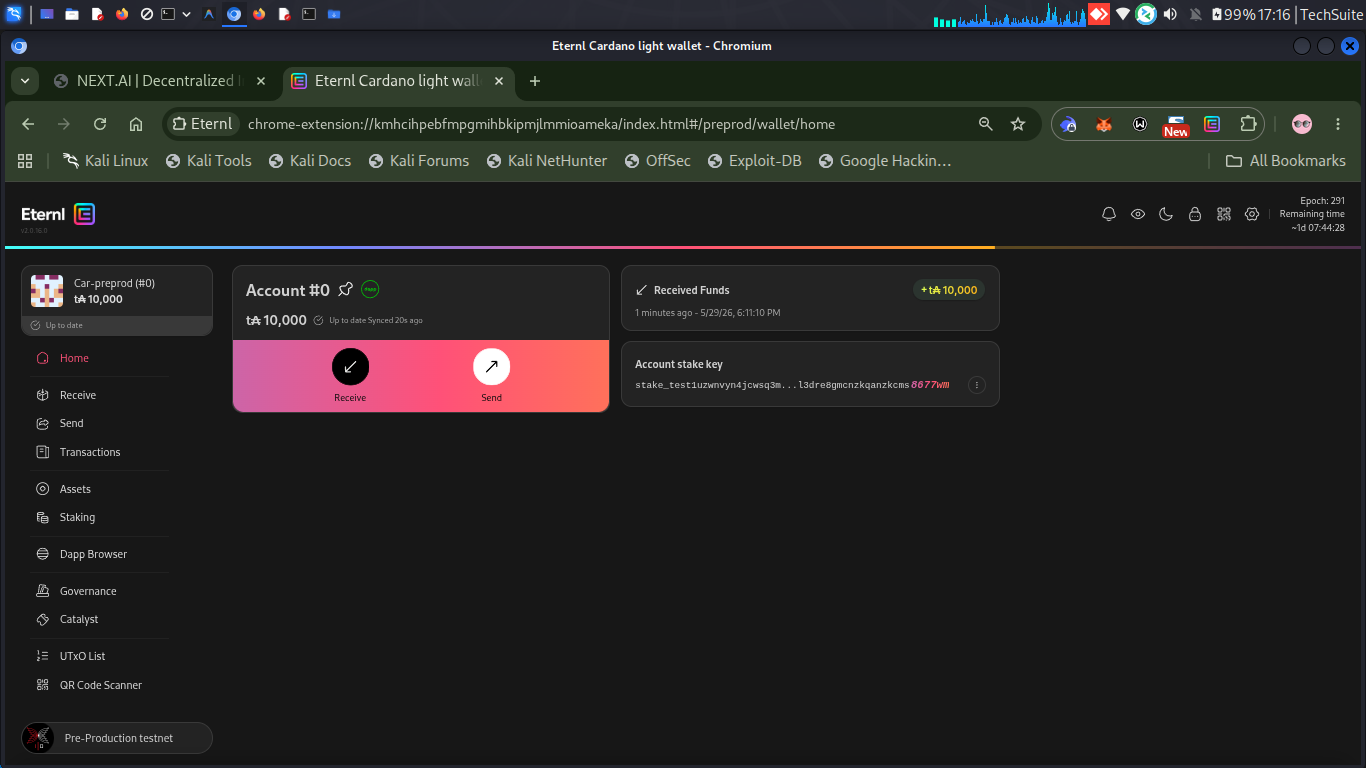The image size is (1366, 768).
Task: Open the Chromium profile avatar
Action: click(x=1302, y=124)
